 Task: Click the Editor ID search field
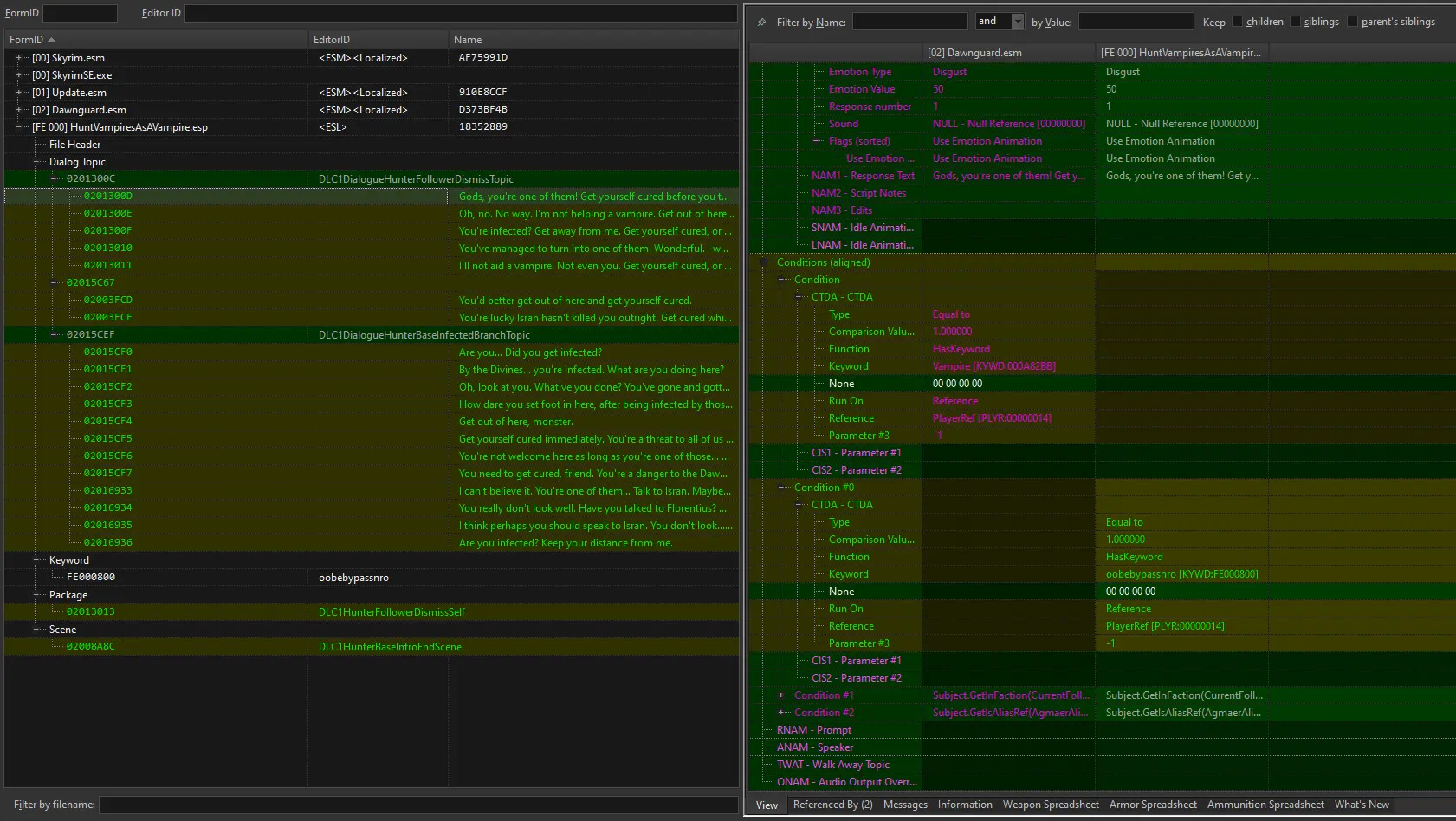461,13
